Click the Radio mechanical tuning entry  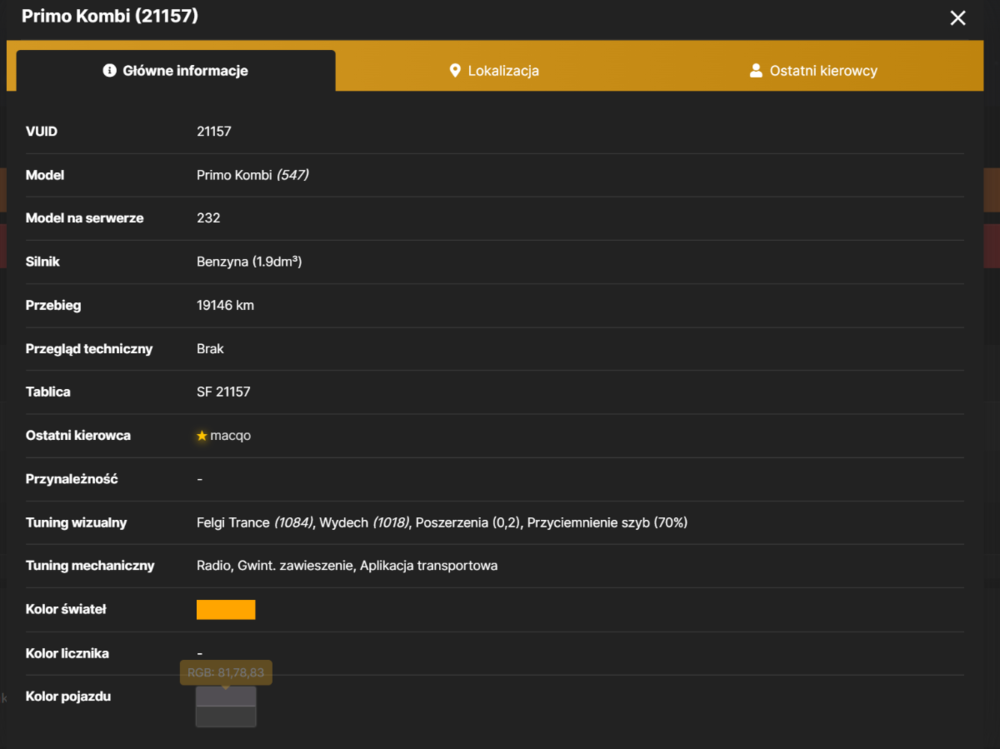point(214,566)
